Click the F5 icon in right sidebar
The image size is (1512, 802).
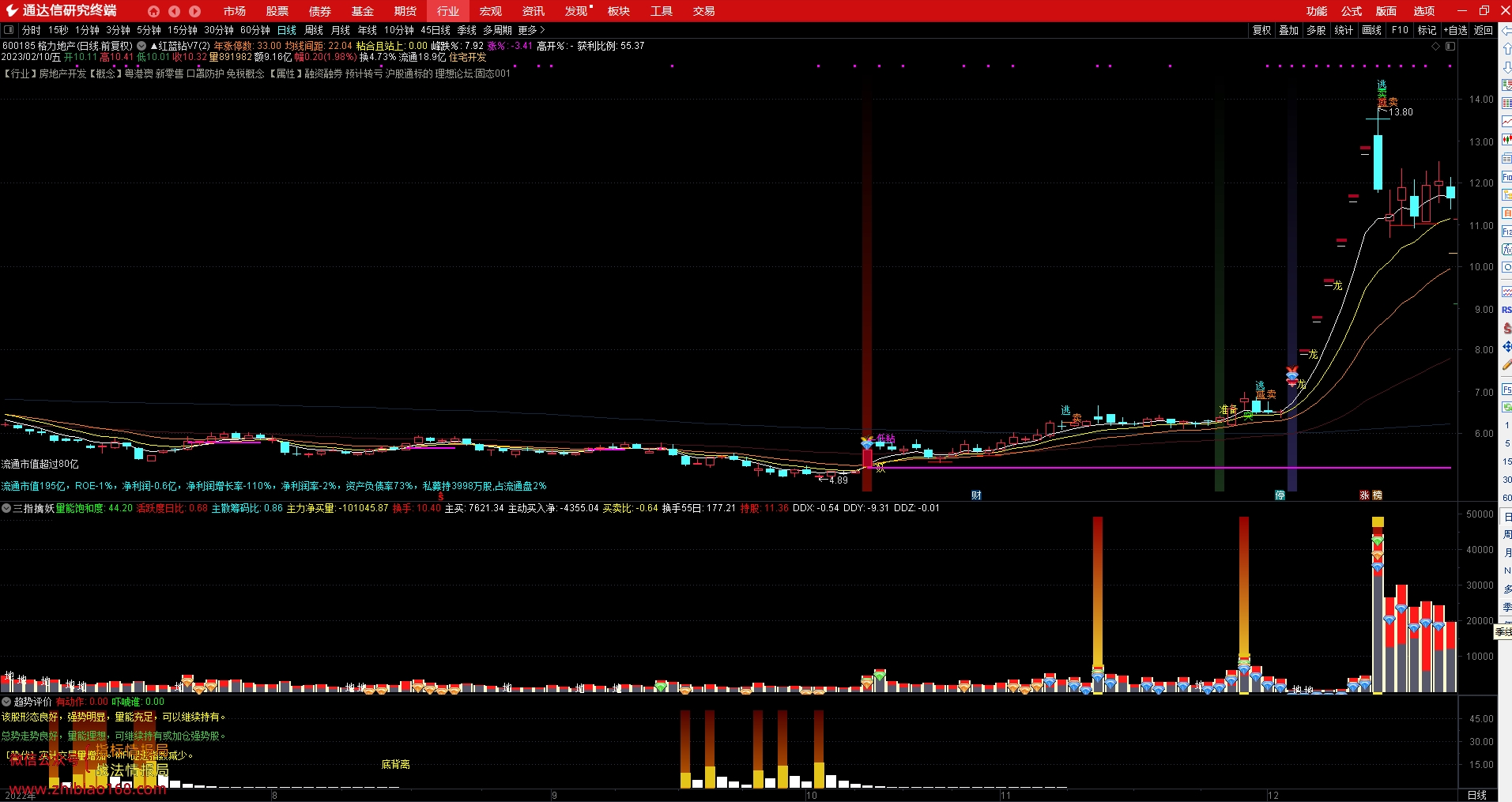[1506, 390]
